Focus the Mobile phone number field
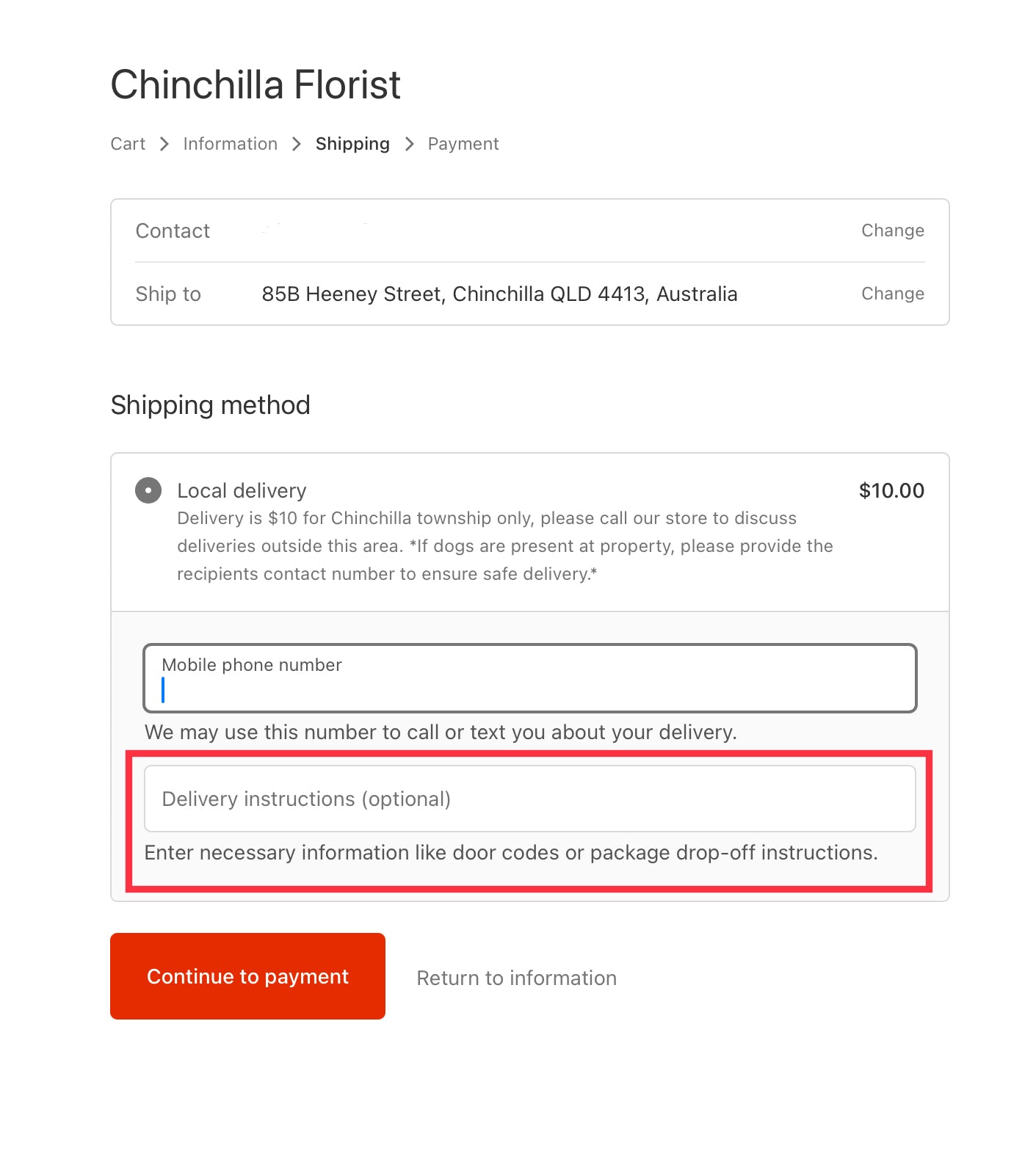This screenshot has width=1036, height=1170. [x=529, y=679]
